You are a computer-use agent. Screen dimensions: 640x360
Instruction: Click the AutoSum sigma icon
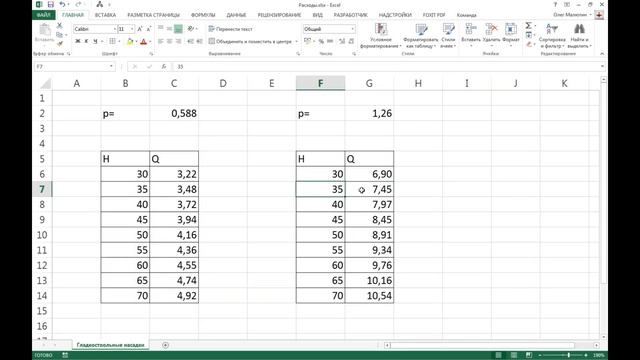(529, 26)
